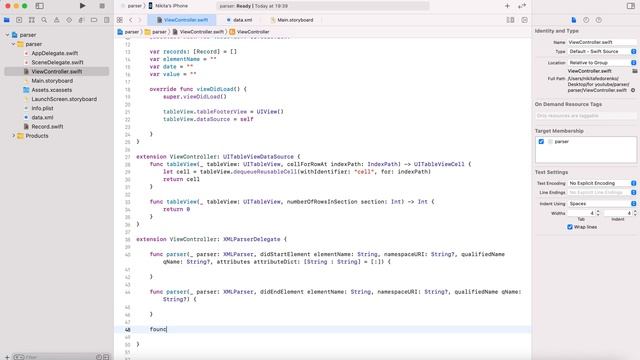The height and width of the screenshot is (360, 640).
Task: Switch to the ViewController.swift tab
Action: 182,20
